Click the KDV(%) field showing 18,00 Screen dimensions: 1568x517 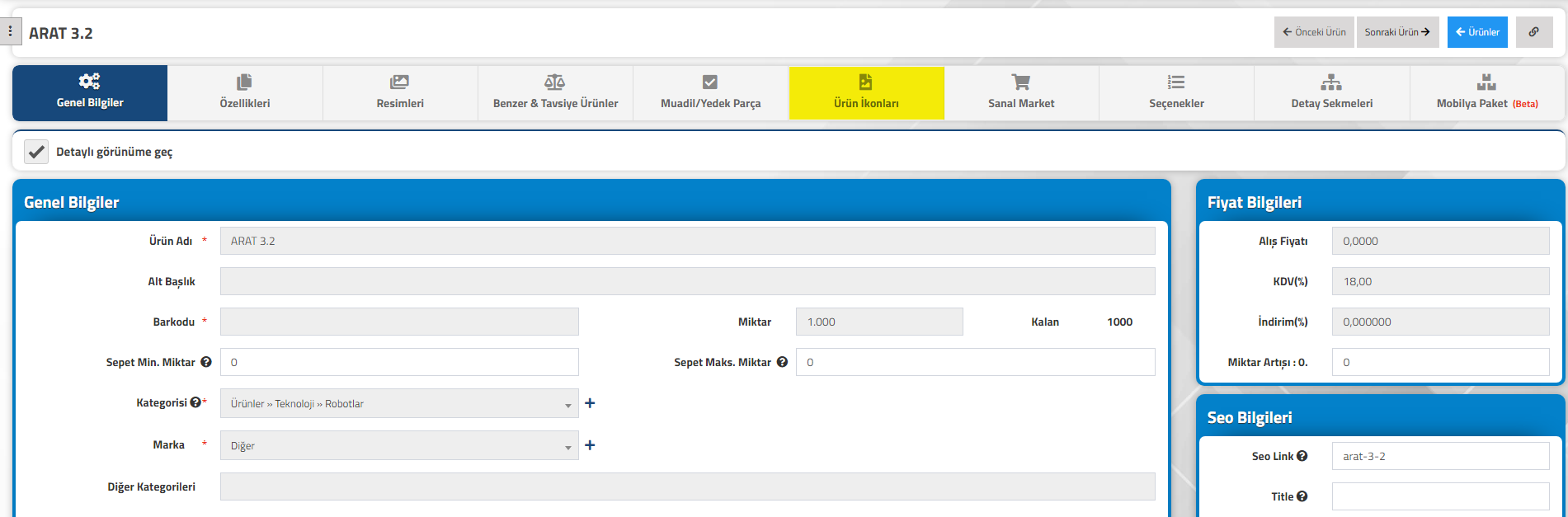[1440, 281]
